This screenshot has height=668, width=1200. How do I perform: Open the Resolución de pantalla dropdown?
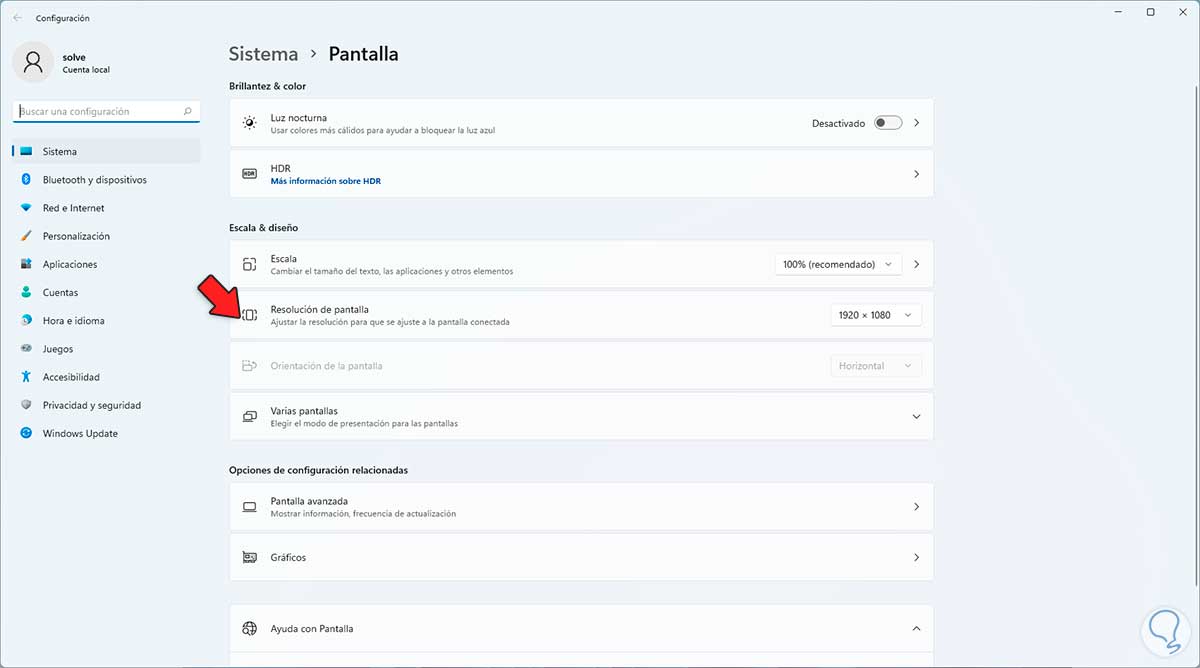(875, 315)
